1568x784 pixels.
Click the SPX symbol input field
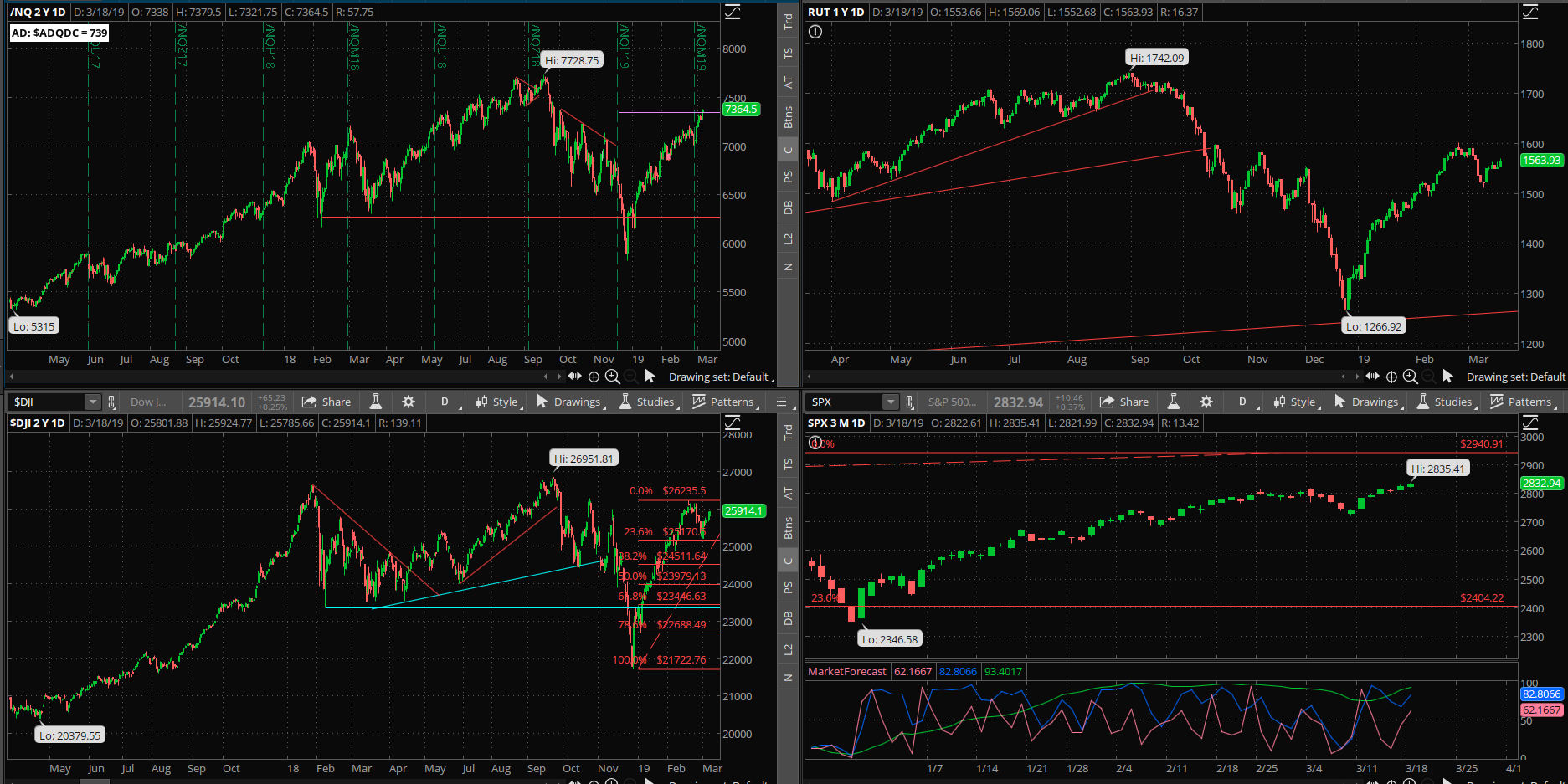(x=845, y=402)
